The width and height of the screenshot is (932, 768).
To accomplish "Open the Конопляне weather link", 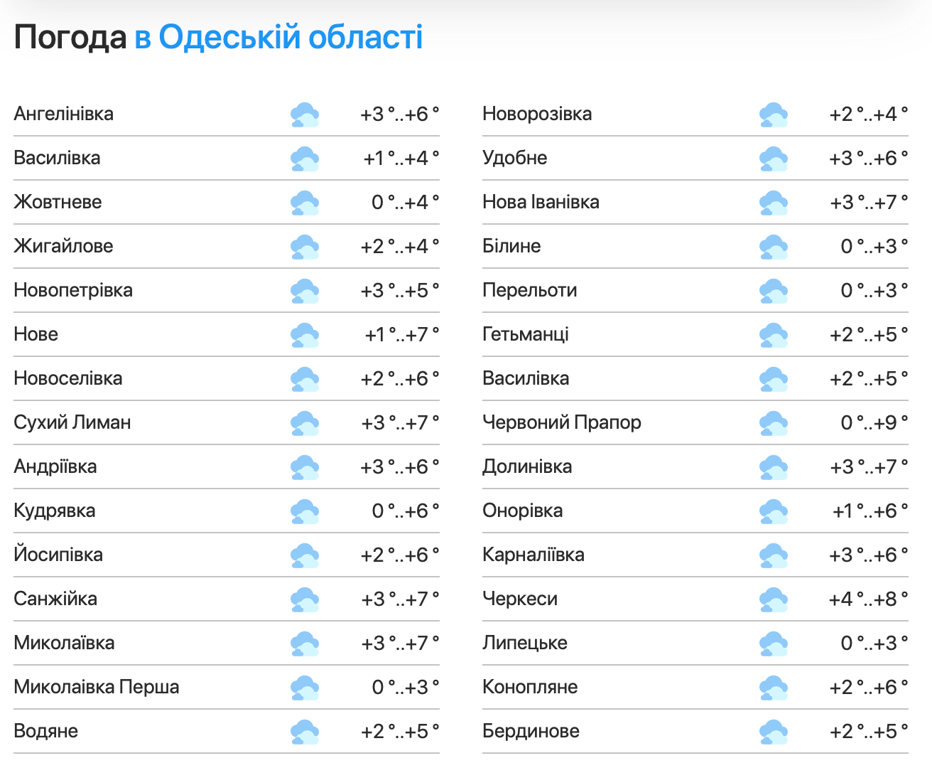I will [x=530, y=688].
